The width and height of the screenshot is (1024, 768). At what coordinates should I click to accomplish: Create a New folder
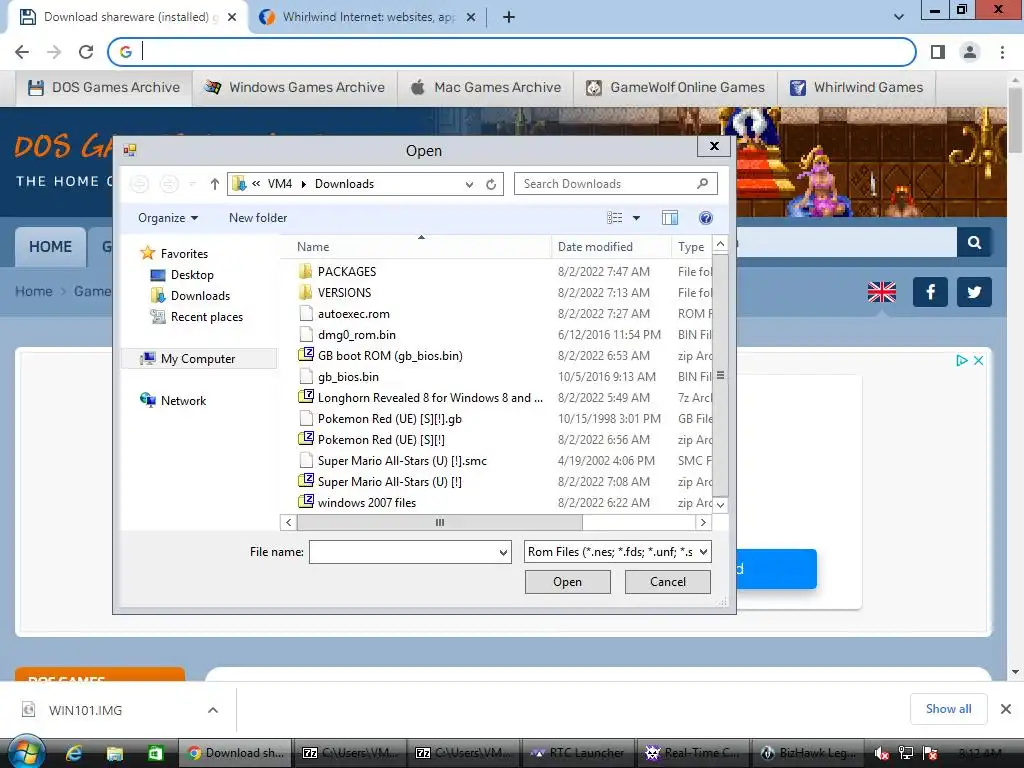(258, 218)
